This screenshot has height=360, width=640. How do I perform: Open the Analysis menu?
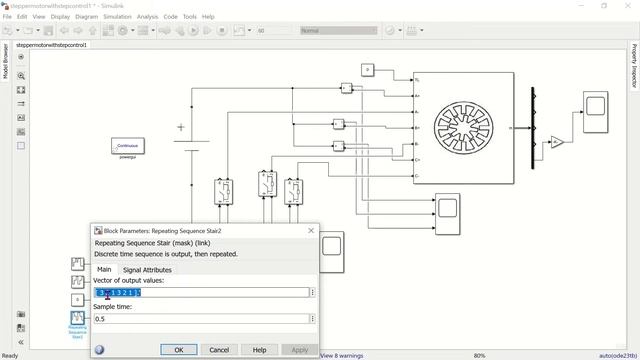[x=147, y=17]
